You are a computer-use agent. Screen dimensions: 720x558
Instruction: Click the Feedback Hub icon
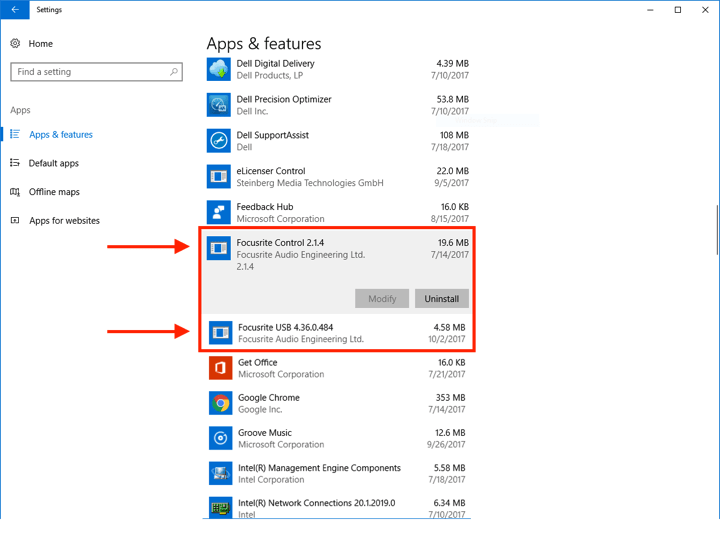[219, 212]
